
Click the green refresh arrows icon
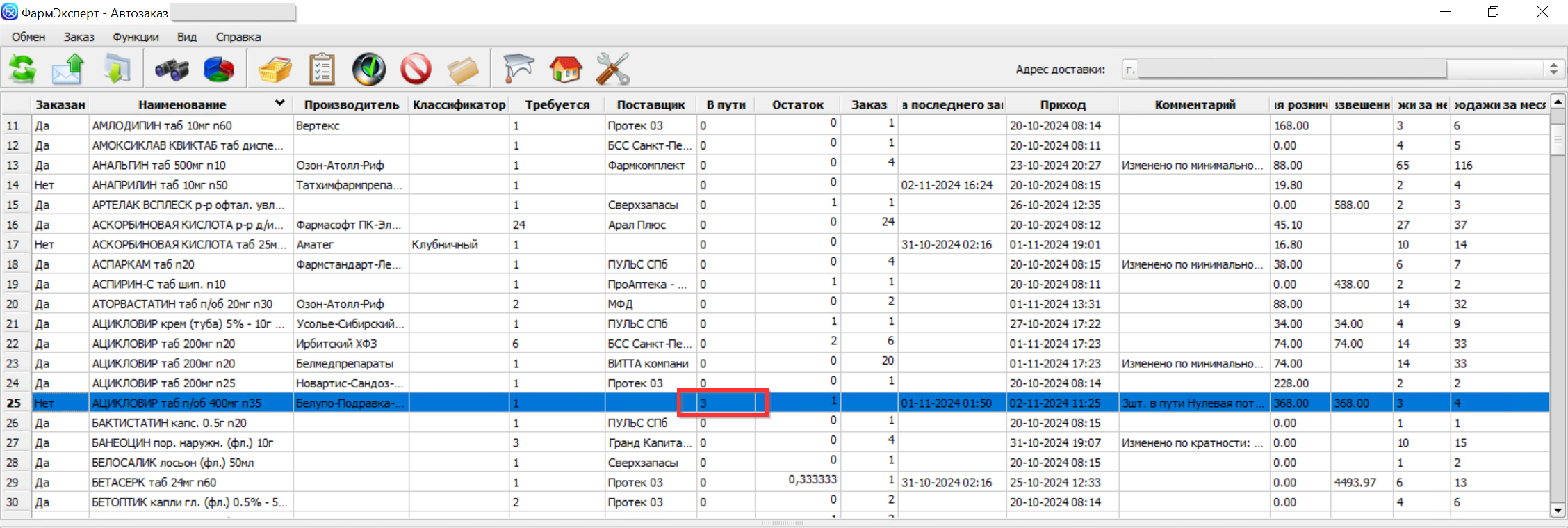coord(23,70)
